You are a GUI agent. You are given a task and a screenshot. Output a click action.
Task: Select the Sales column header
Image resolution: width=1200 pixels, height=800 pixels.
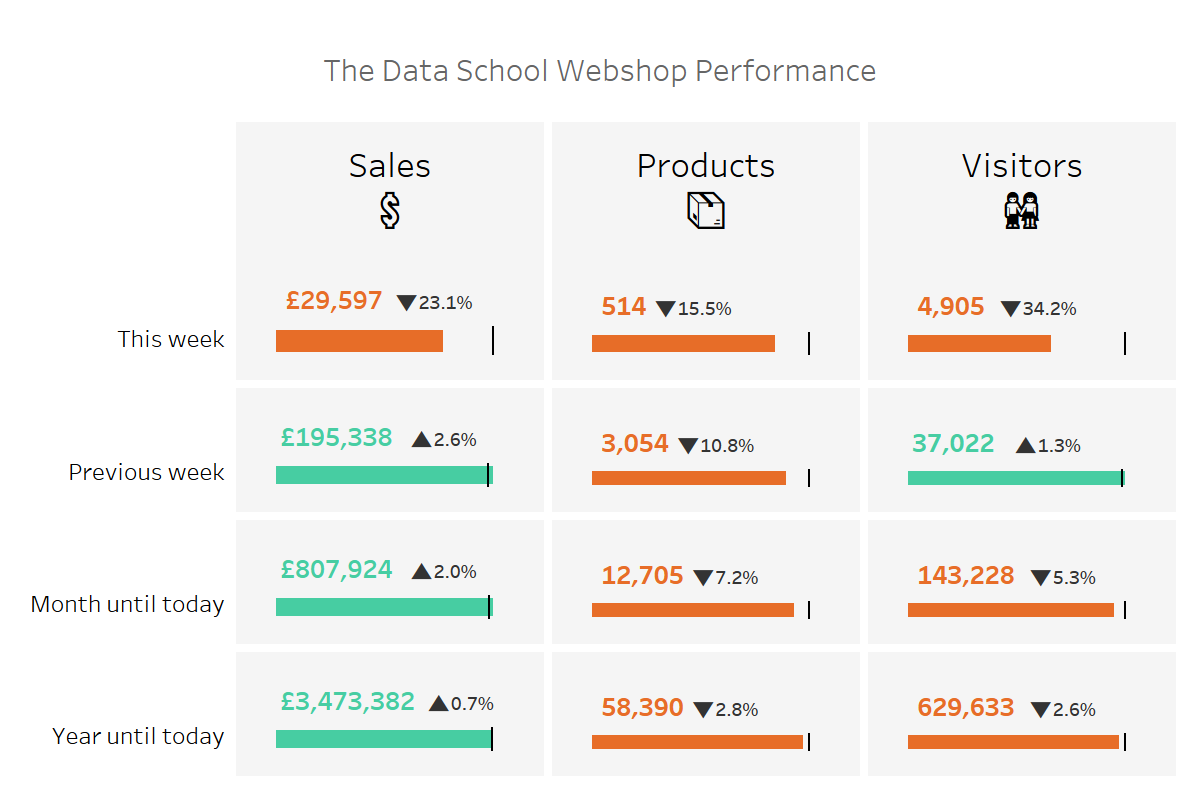390,166
